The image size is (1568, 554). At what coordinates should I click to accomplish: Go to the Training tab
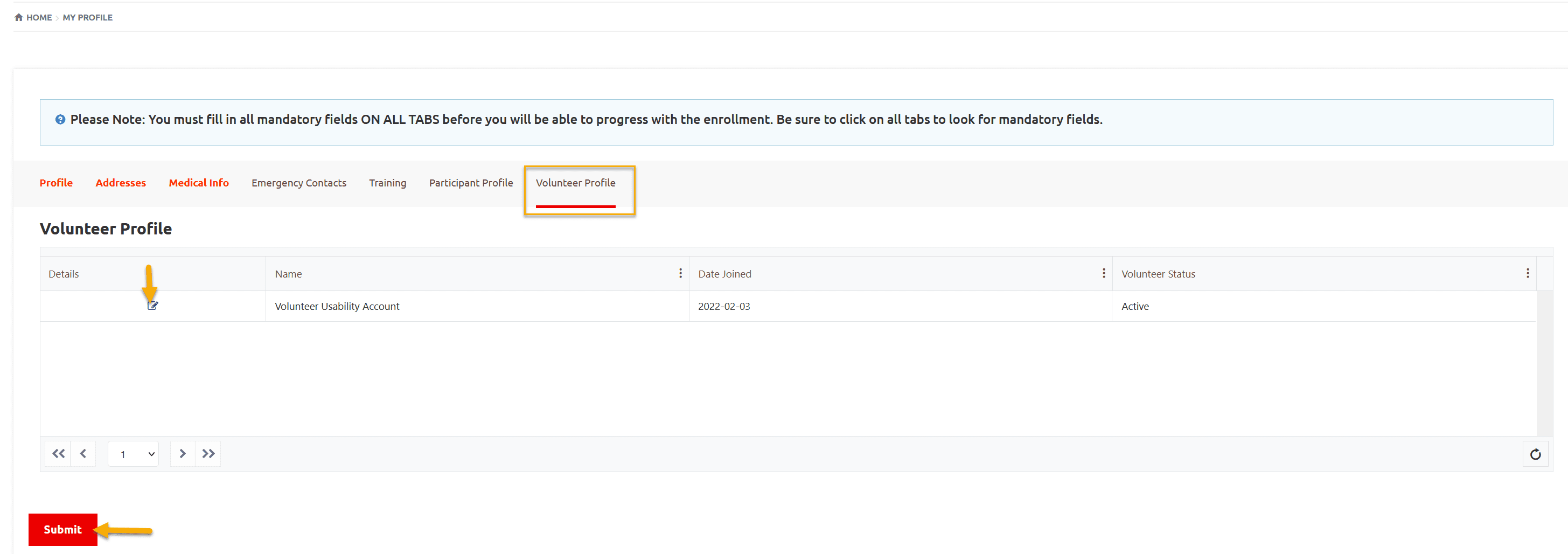388,183
